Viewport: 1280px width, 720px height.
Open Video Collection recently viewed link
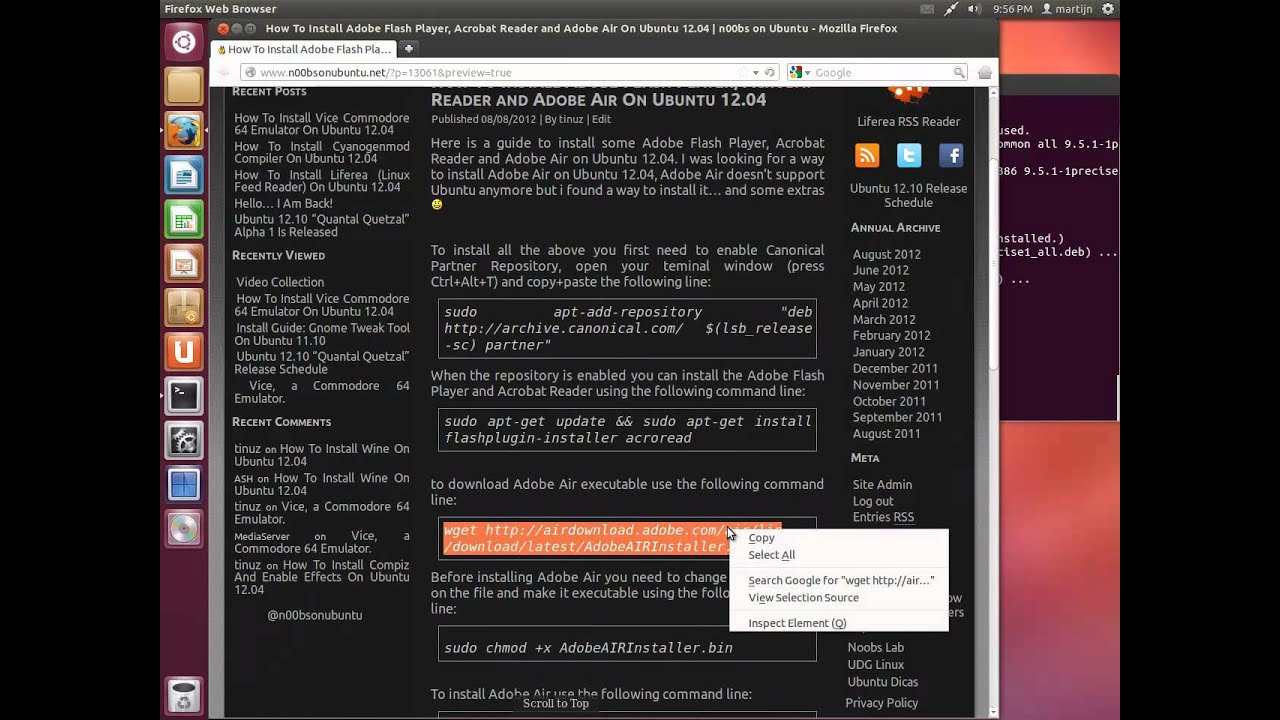pyautogui.click(x=280, y=282)
